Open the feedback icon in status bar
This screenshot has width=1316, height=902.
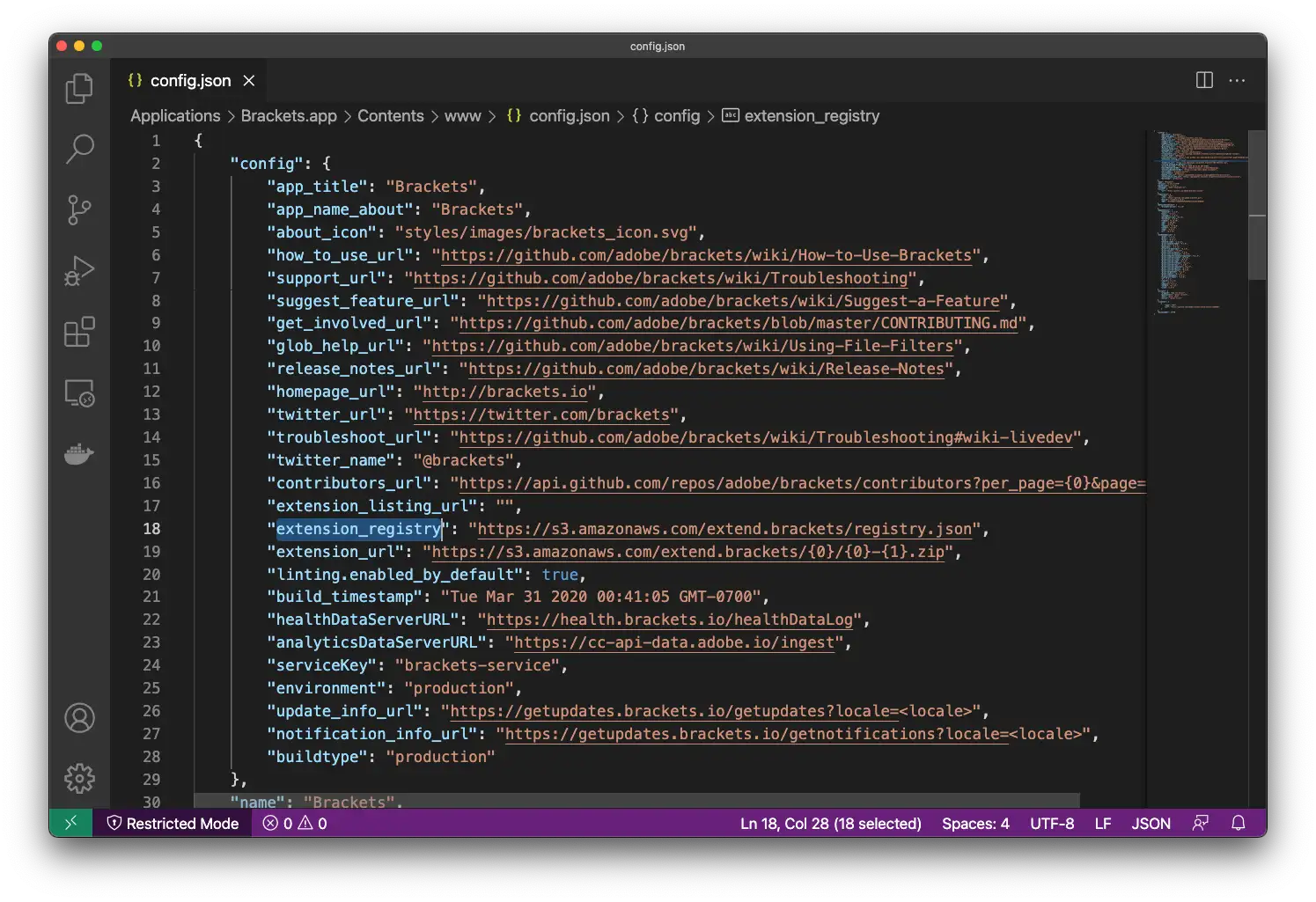coord(1200,823)
